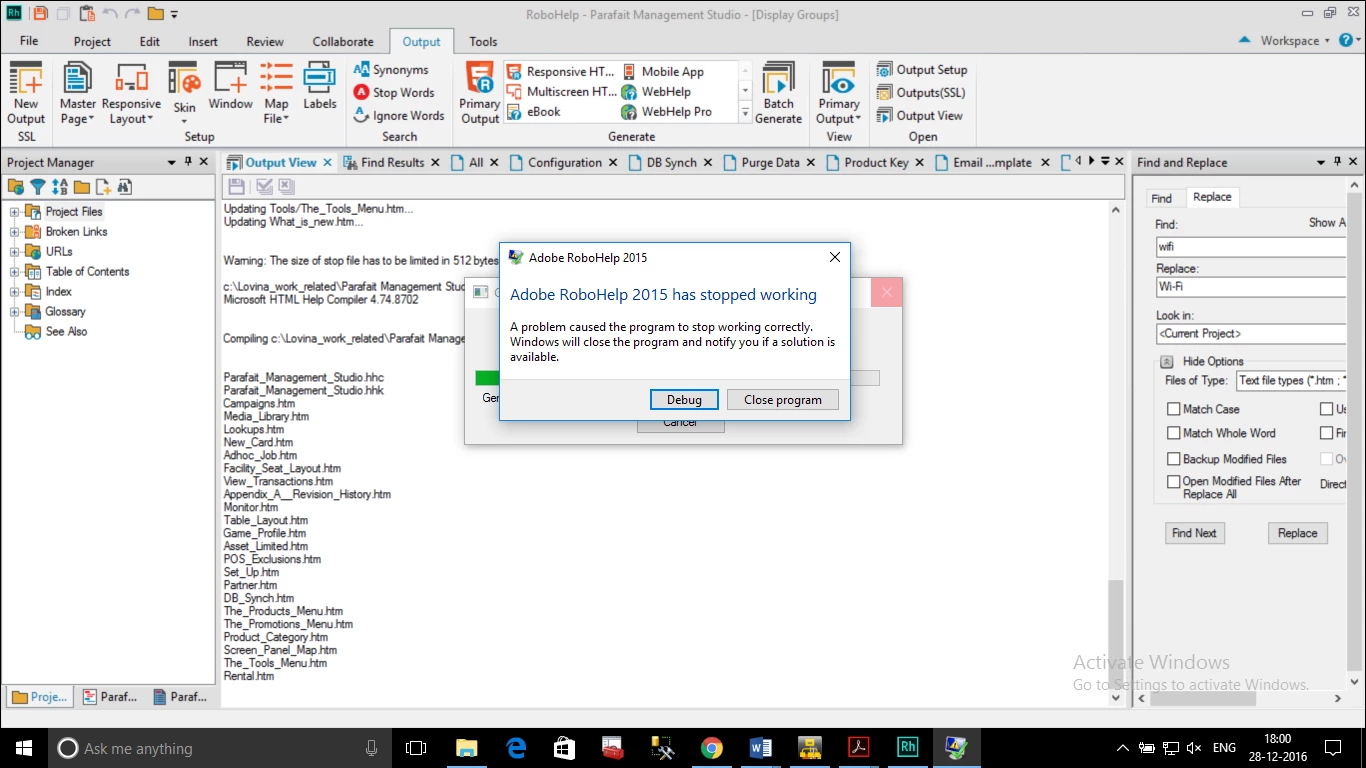Click the Find text field containing wifi

tap(1251, 246)
